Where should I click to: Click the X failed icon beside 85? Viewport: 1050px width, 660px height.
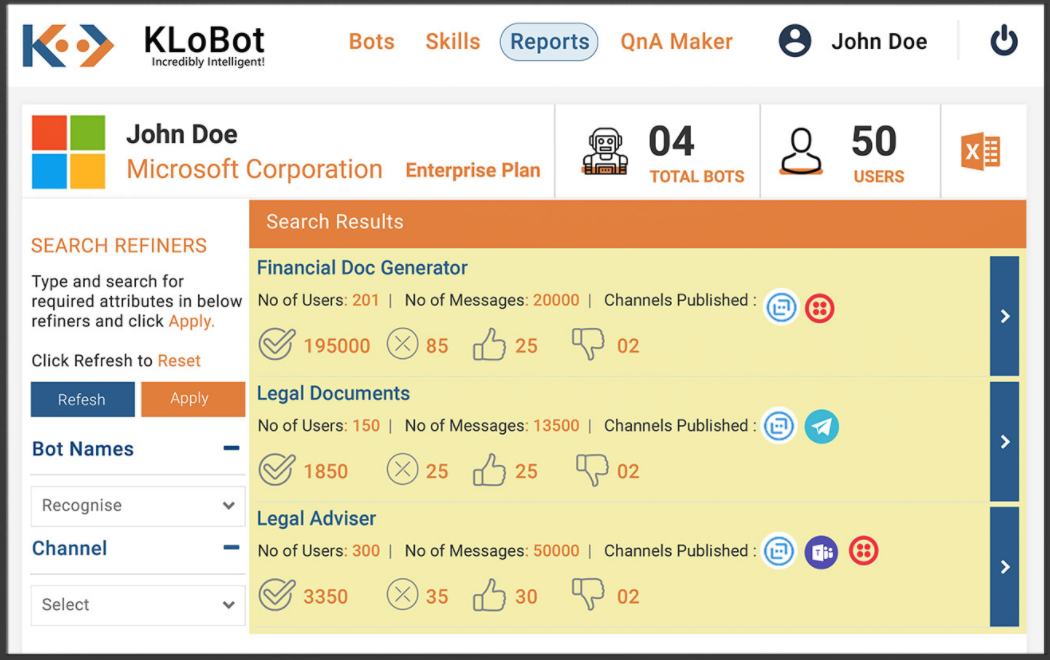(402, 344)
